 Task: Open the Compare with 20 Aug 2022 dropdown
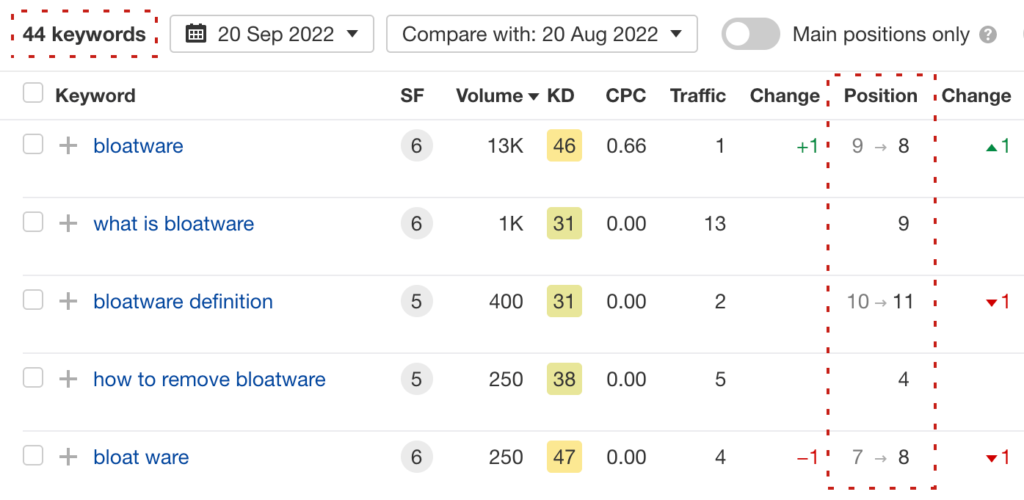(541, 34)
